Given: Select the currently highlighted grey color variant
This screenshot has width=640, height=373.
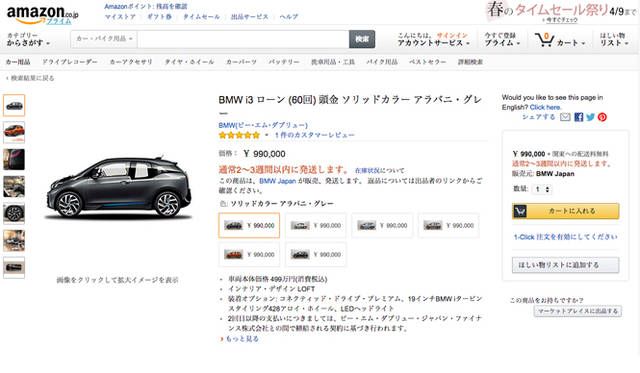Looking at the screenshot, I should tap(249, 225).
